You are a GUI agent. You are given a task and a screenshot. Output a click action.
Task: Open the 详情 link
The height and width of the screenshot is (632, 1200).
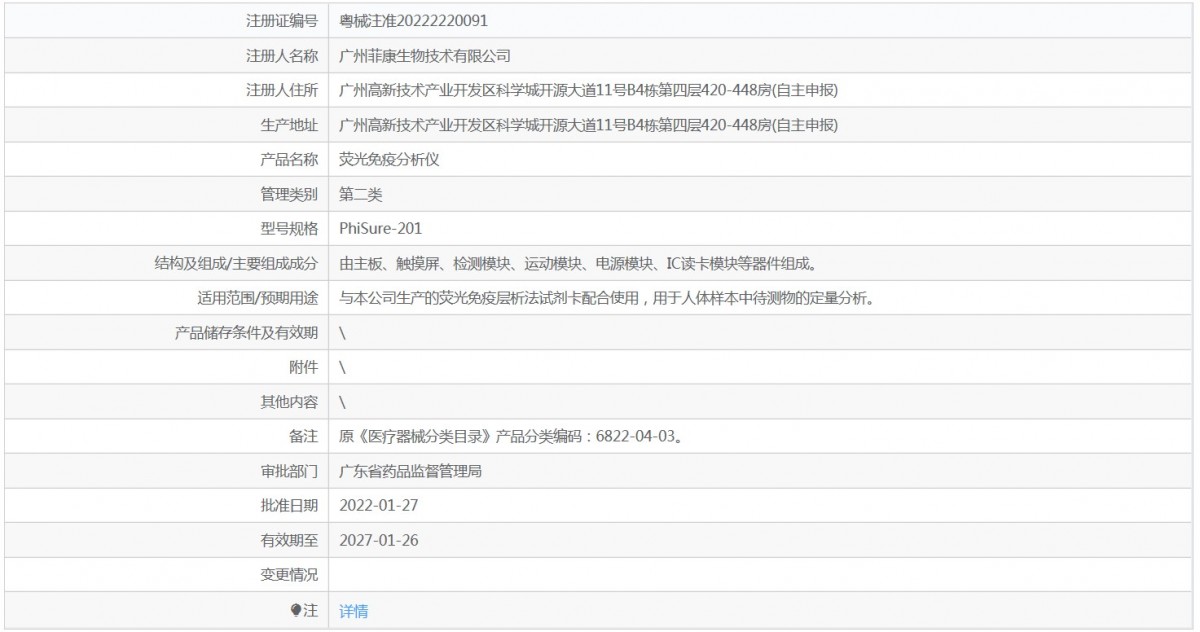pos(354,611)
